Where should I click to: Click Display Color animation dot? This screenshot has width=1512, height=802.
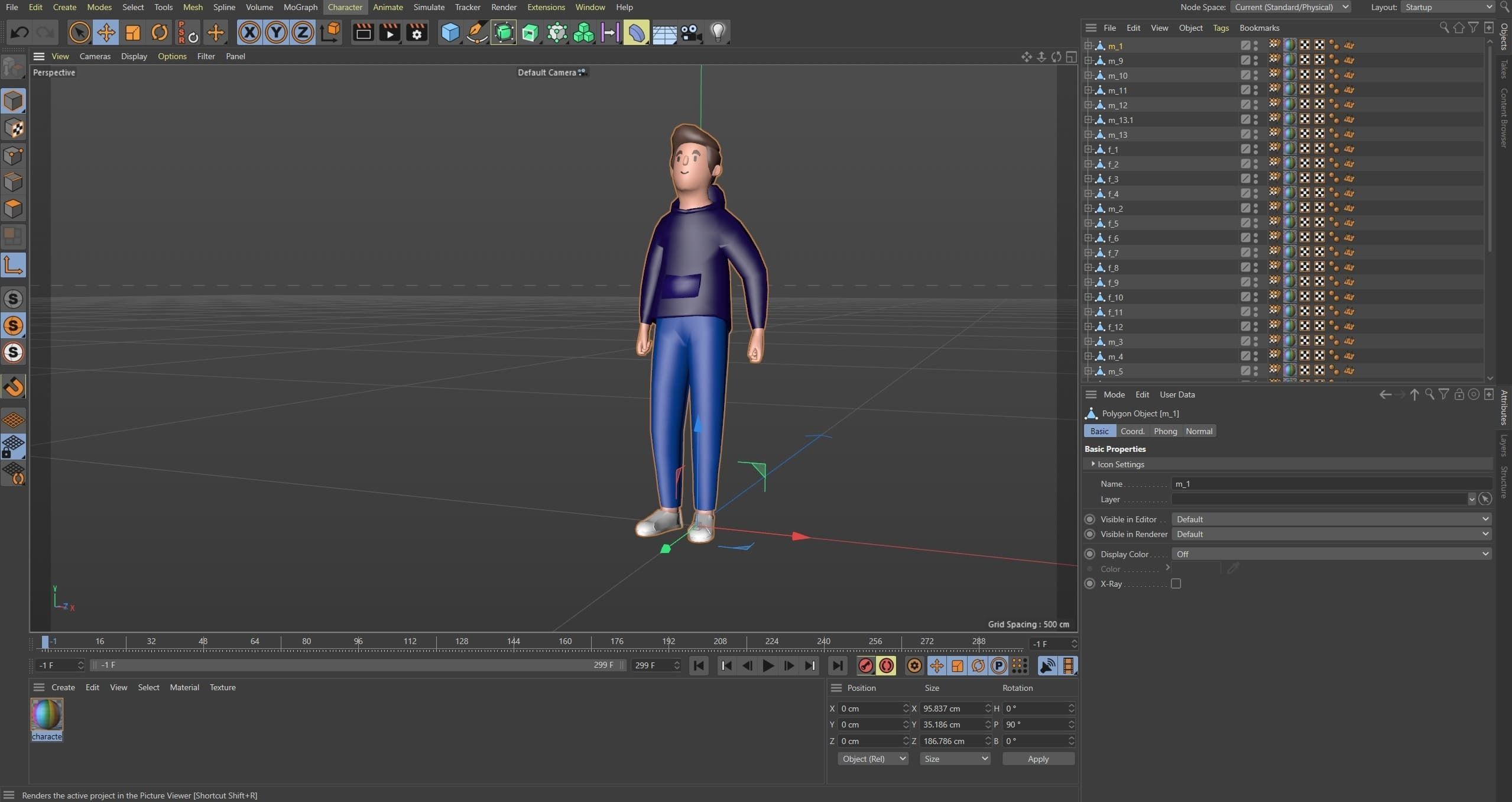coord(1090,554)
